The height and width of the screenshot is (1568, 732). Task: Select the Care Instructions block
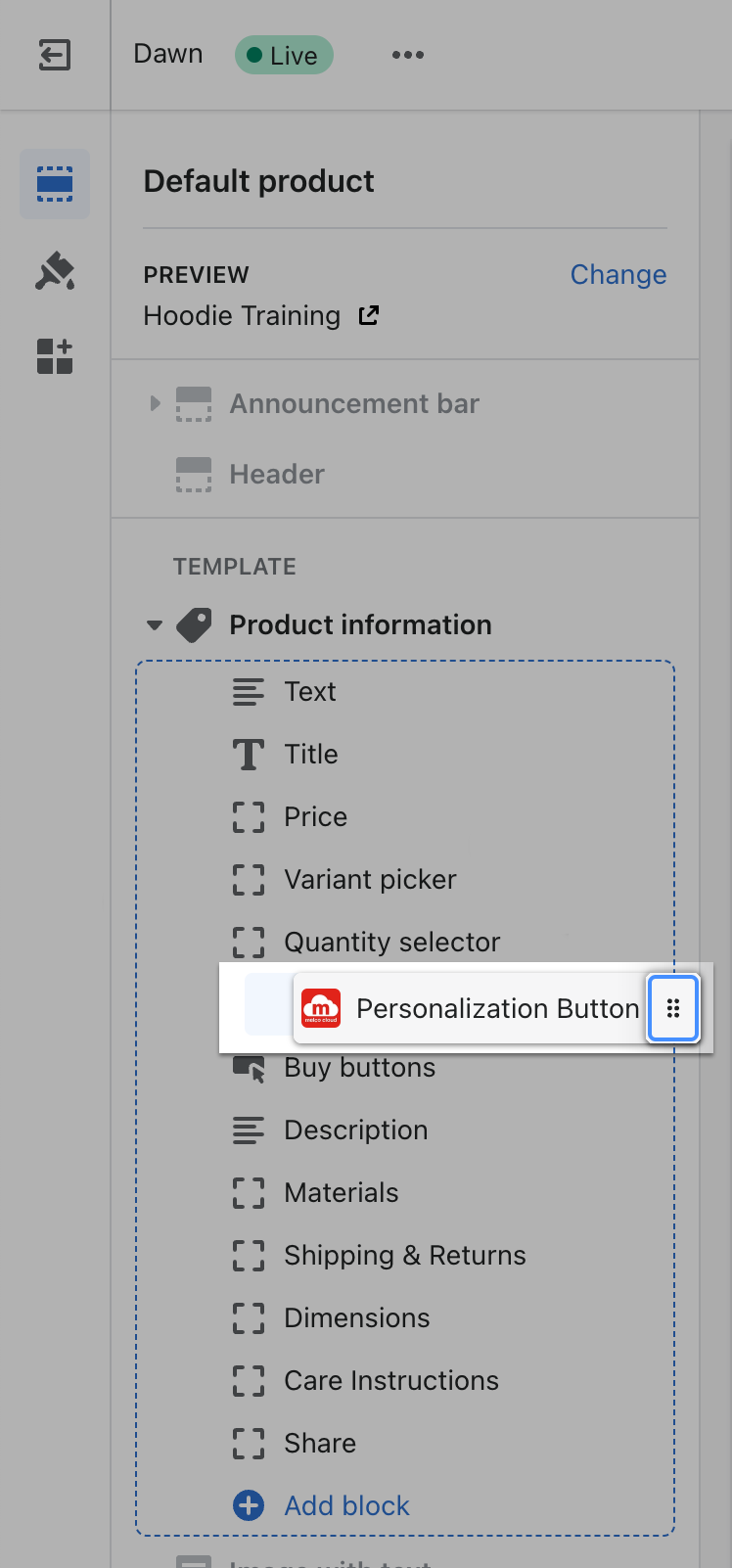(390, 1381)
